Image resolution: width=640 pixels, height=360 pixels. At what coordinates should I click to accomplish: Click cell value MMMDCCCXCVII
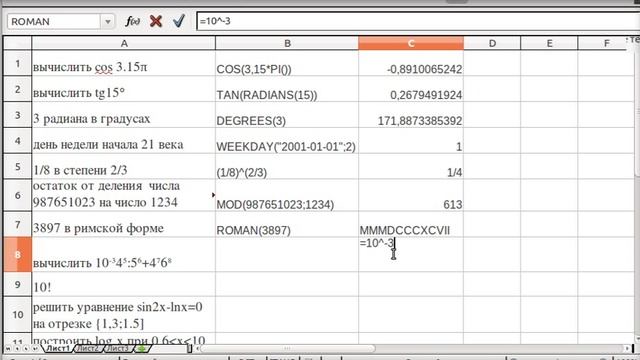pos(411,224)
